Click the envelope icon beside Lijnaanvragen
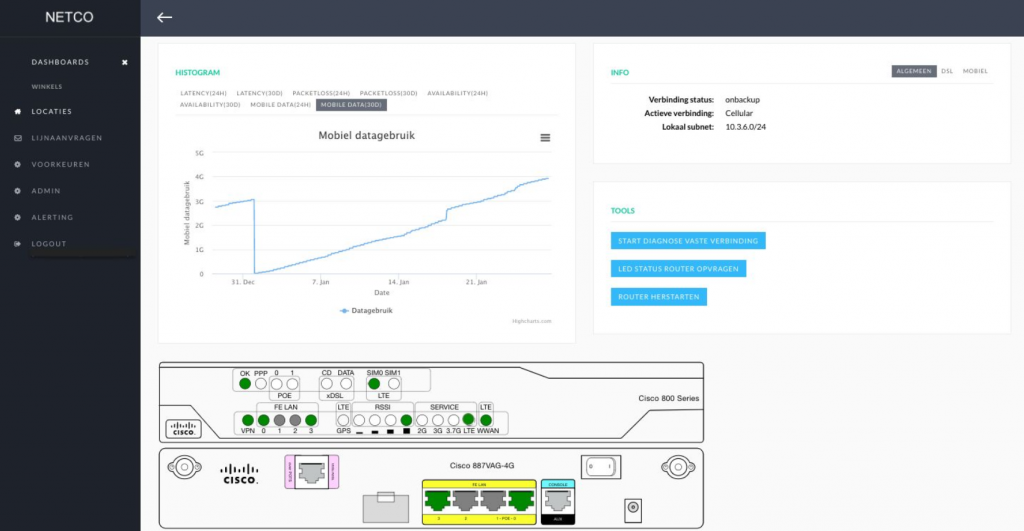Screen dimensions: 1024x531 tap(18, 138)
